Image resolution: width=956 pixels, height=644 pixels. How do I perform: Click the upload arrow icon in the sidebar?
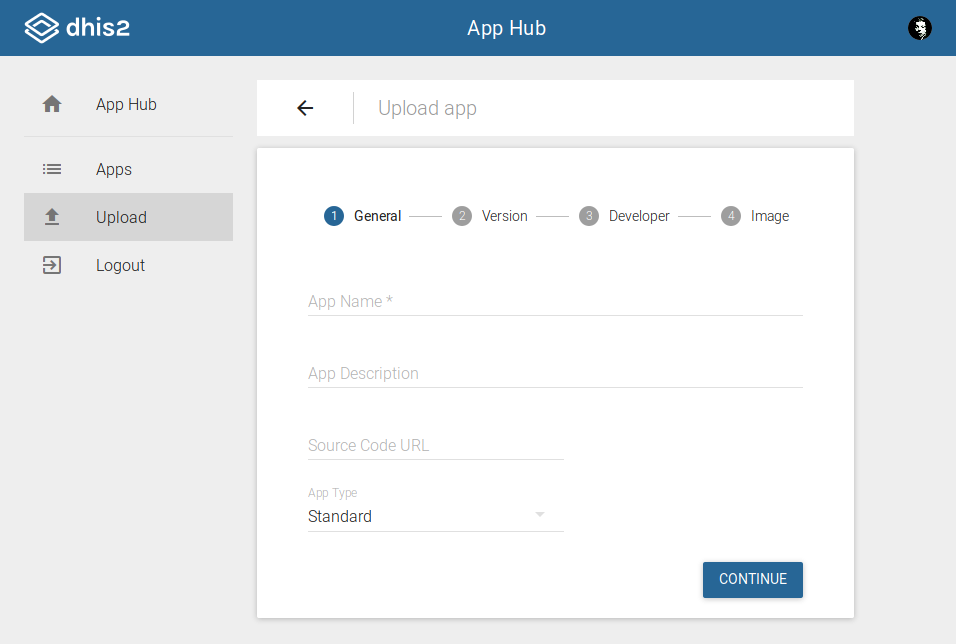point(52,217)
